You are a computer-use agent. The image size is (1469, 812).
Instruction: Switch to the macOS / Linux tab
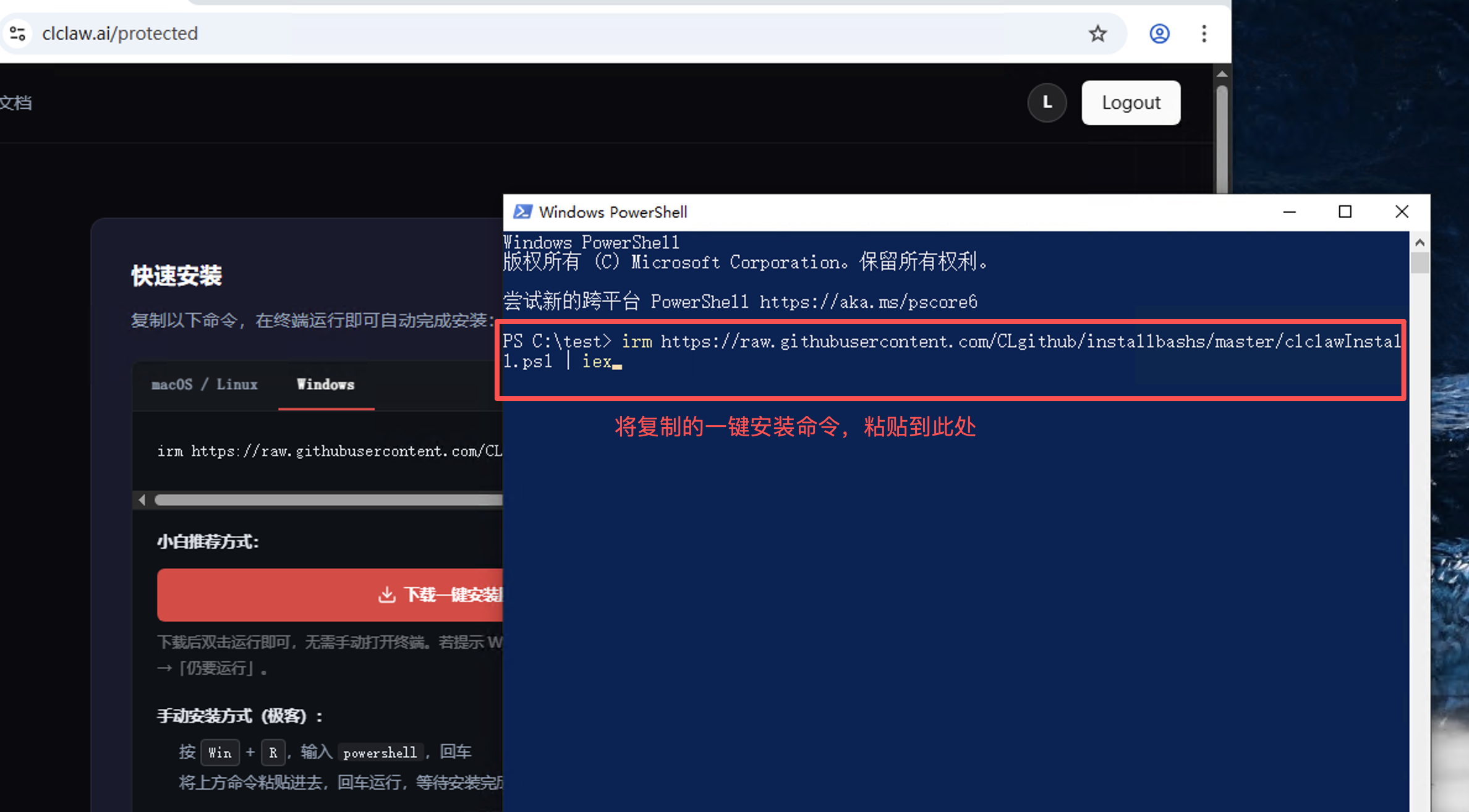click(205, 384)
